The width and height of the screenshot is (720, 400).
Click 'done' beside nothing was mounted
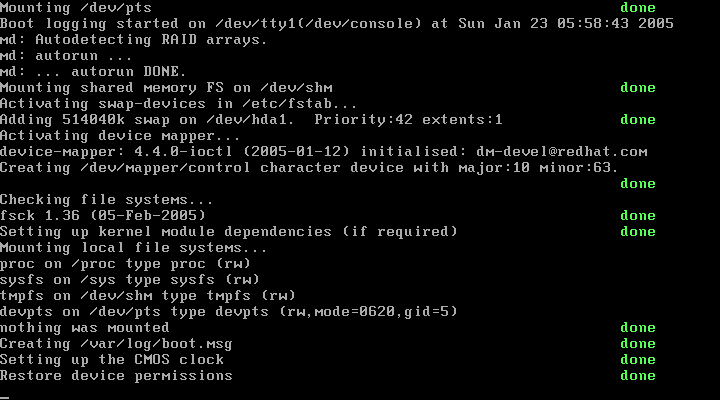click(x=638, y=328)
